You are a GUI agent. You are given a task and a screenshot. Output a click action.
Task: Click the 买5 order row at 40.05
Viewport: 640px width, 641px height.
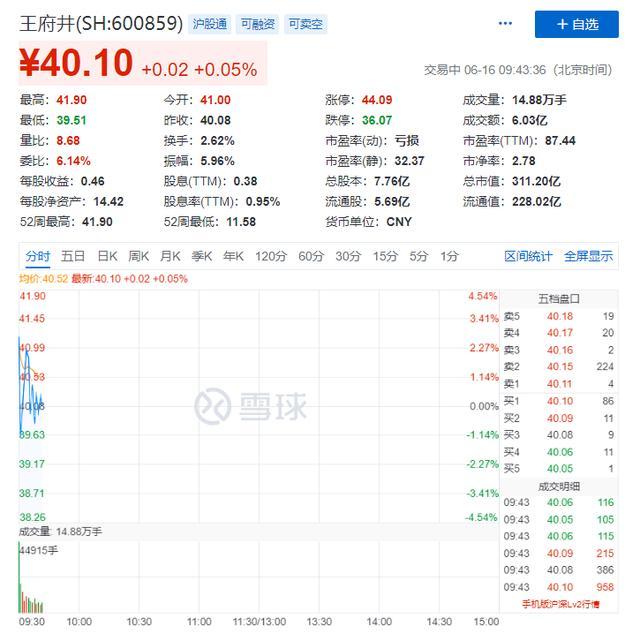click(559, 468)
